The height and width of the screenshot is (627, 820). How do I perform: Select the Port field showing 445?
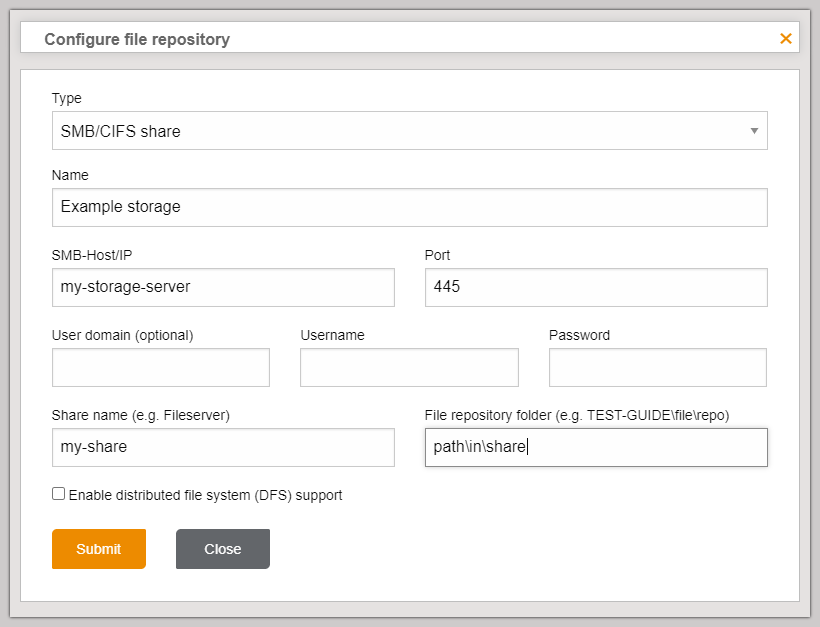595,287
